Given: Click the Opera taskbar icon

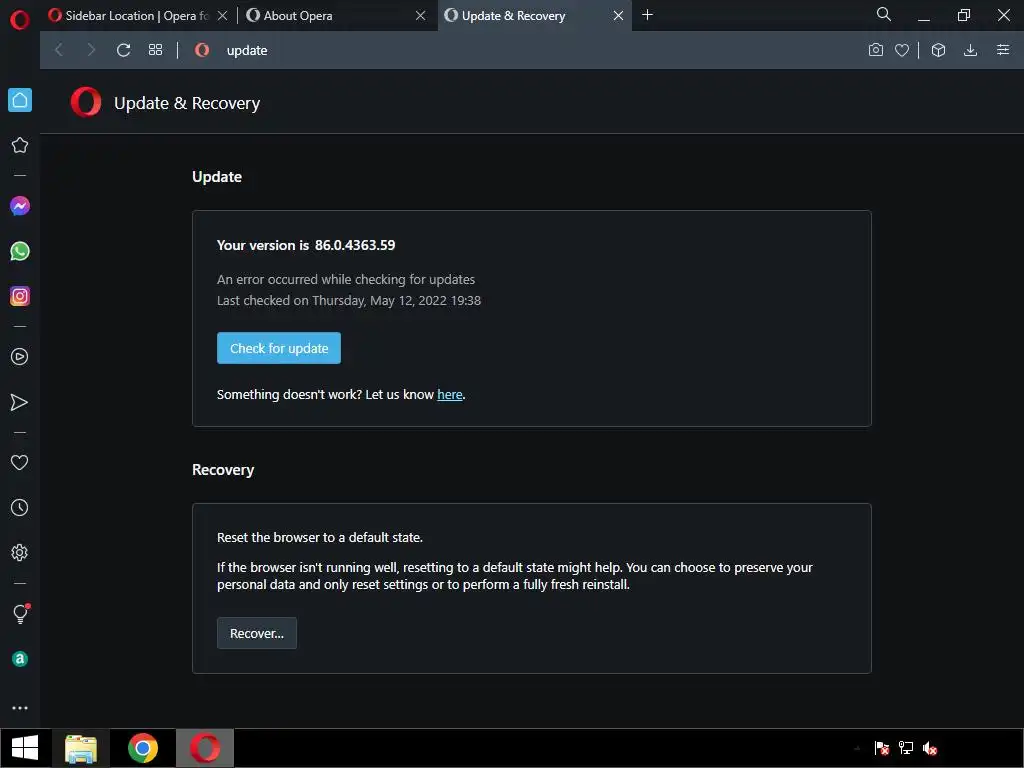Looking at the screenshot, I should point(205,748).
